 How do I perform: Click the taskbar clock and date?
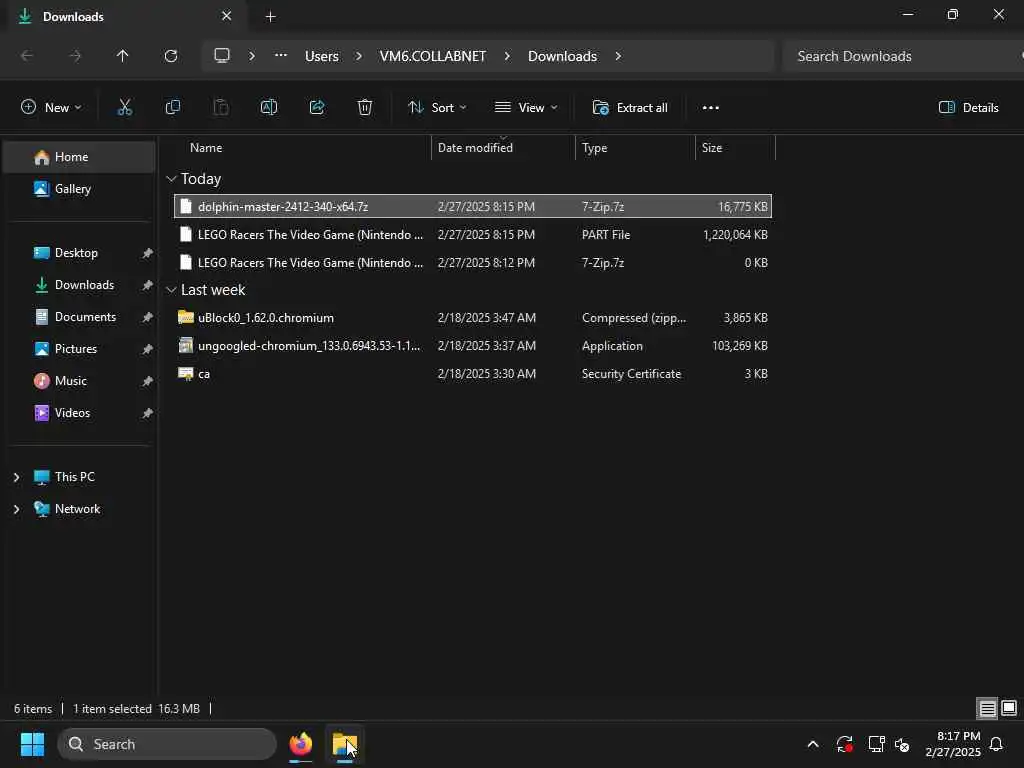point(953,744)
